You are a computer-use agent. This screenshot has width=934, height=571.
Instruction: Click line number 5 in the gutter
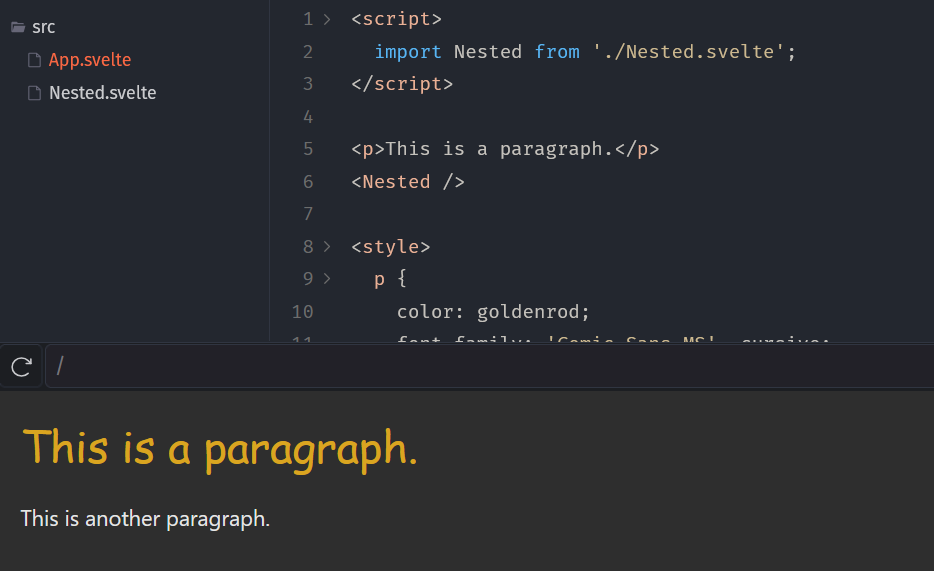click(307, 149)
